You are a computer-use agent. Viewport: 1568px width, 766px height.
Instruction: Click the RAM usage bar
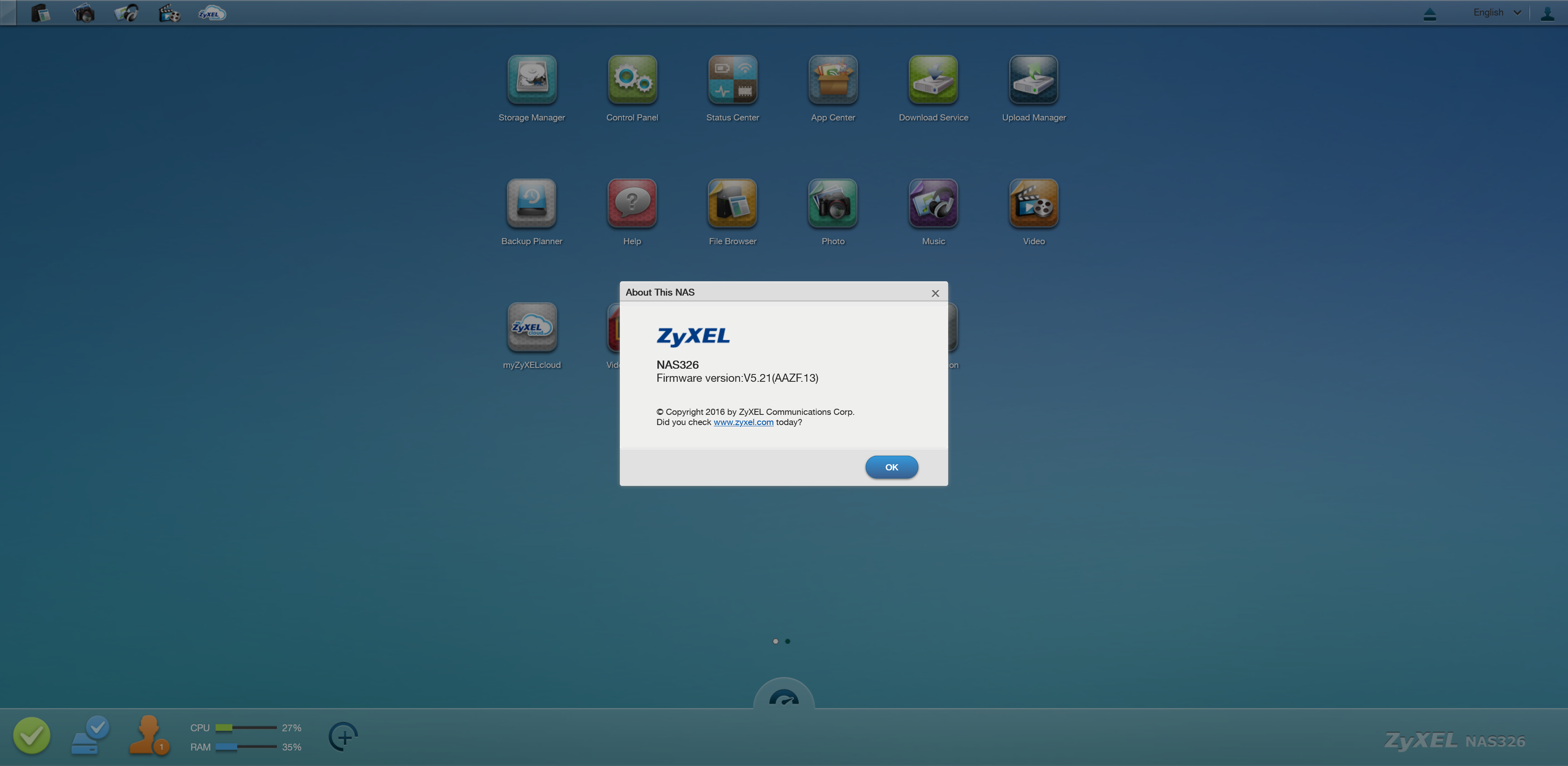pyautogui.click(x=246, y=747)
